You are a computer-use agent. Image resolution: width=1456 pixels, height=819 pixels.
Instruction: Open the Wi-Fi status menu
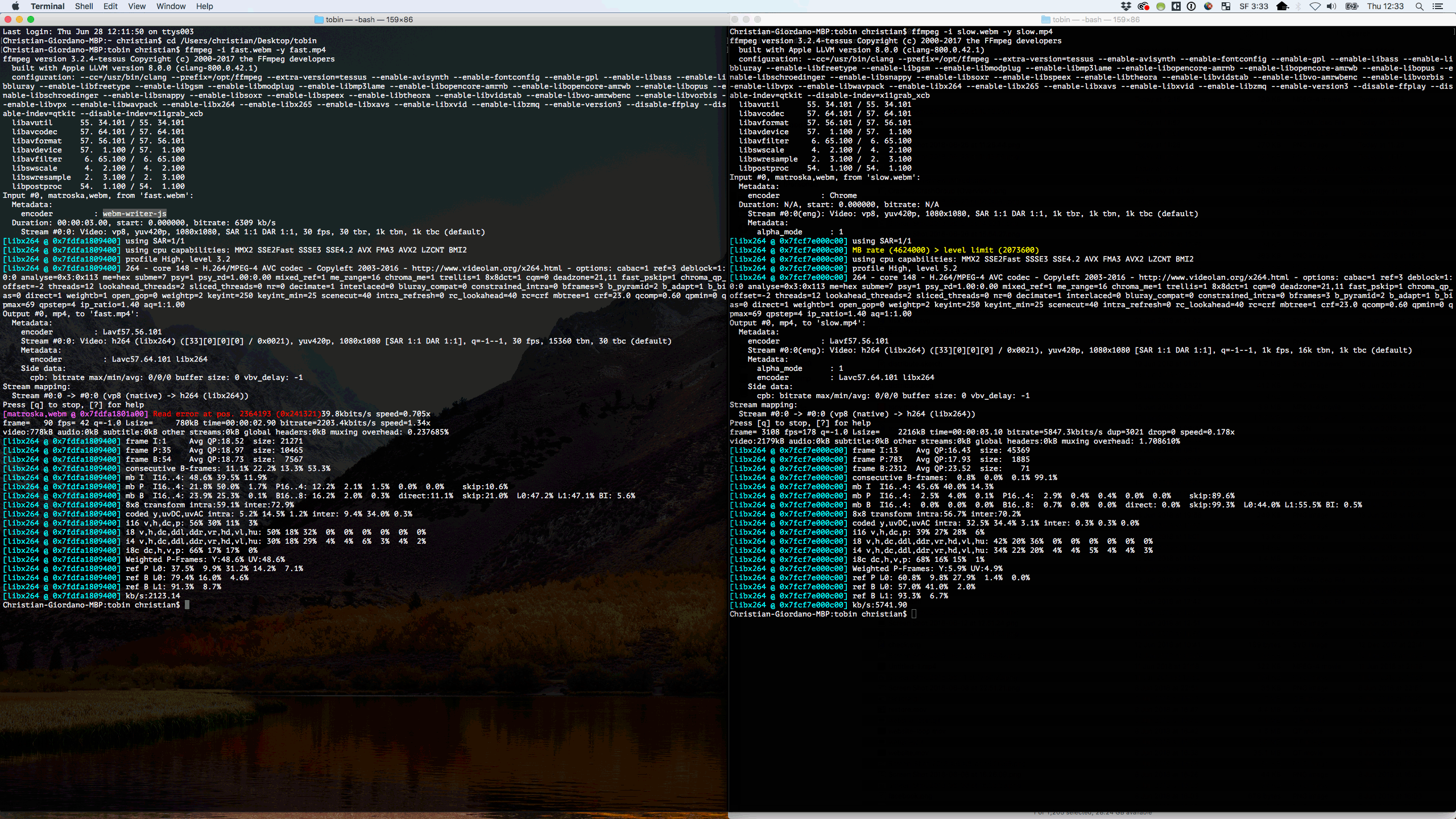(1315, 6)
